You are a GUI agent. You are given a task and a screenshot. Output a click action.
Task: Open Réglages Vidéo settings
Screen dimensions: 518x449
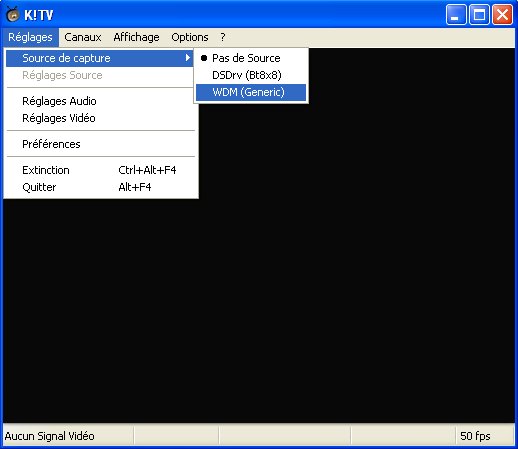(100, 118)
